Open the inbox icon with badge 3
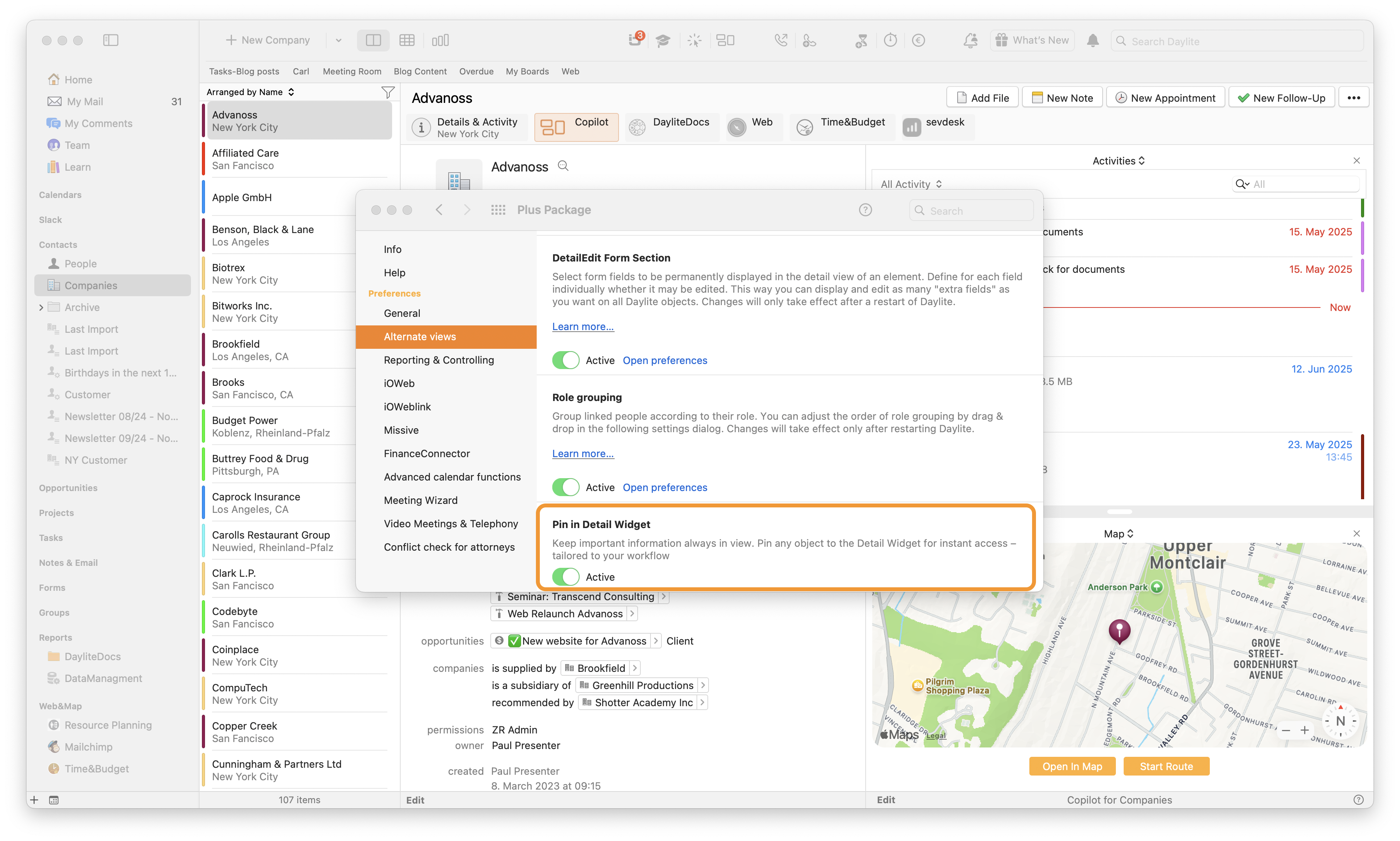 point(635,40)
